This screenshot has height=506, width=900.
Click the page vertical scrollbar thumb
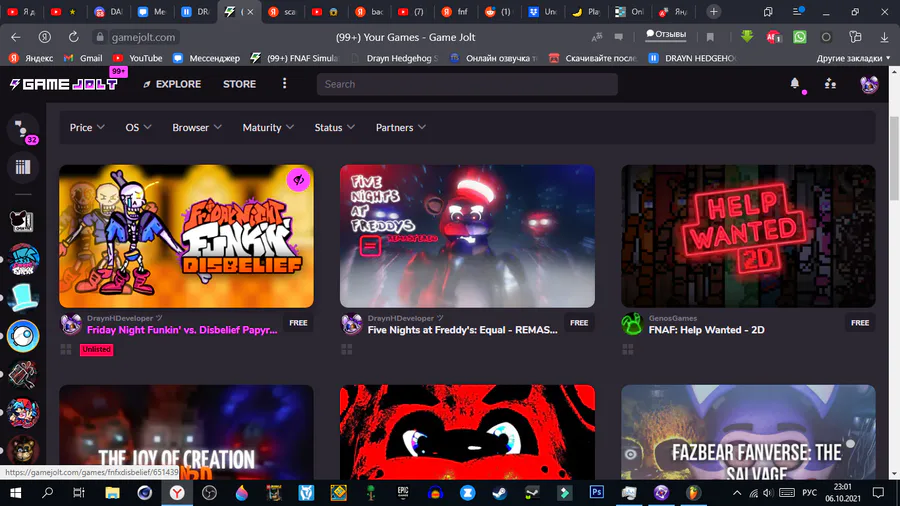point(894,158)
